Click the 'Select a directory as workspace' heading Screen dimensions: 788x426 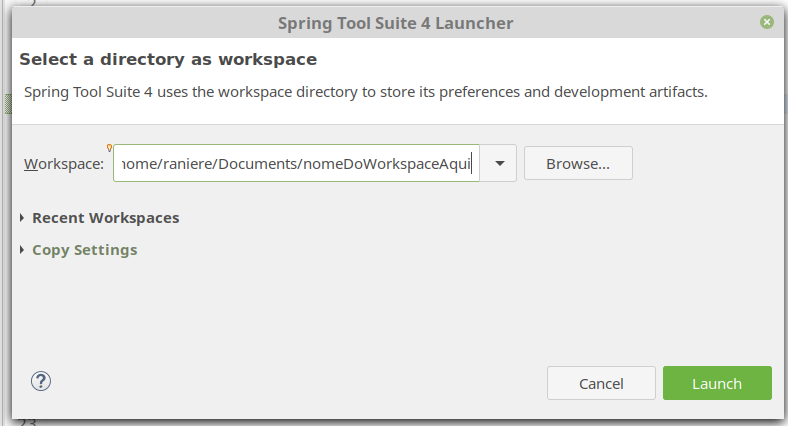pos(168,60)
